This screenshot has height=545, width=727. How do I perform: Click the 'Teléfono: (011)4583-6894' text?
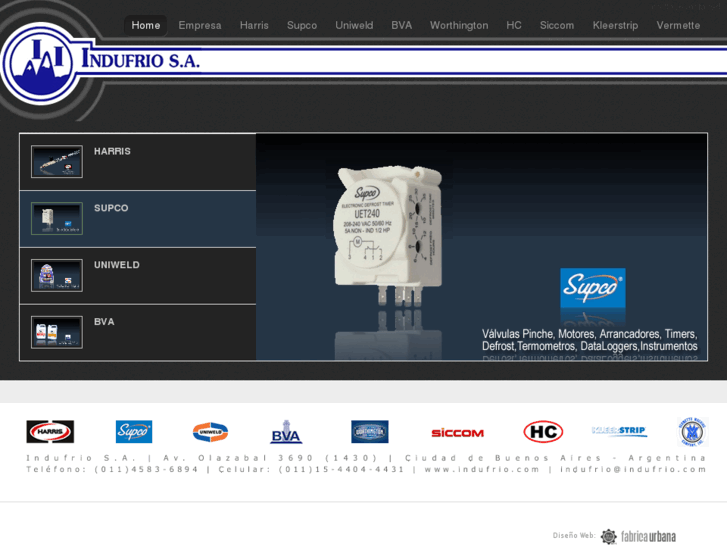pos(112,469)
